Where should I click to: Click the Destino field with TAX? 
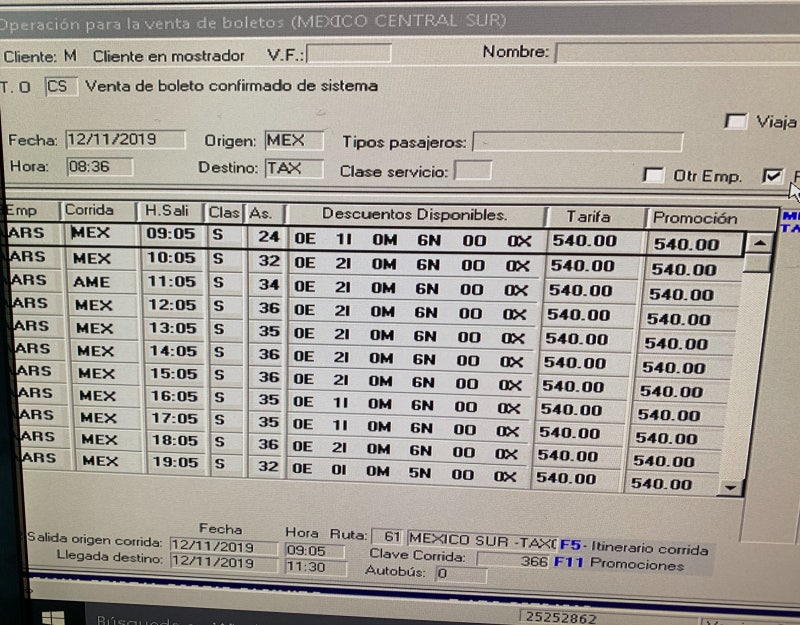point(294,168)
